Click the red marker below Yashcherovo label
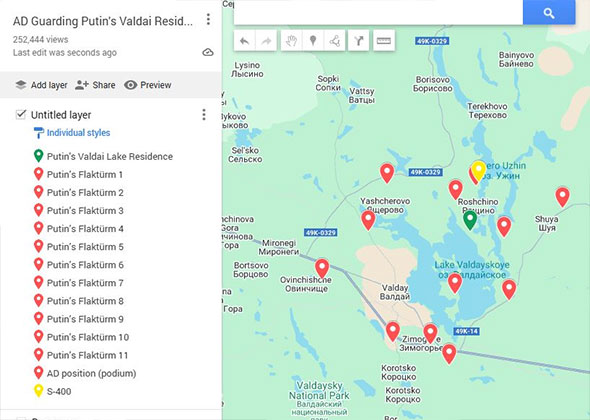 (x=368, y=221)
